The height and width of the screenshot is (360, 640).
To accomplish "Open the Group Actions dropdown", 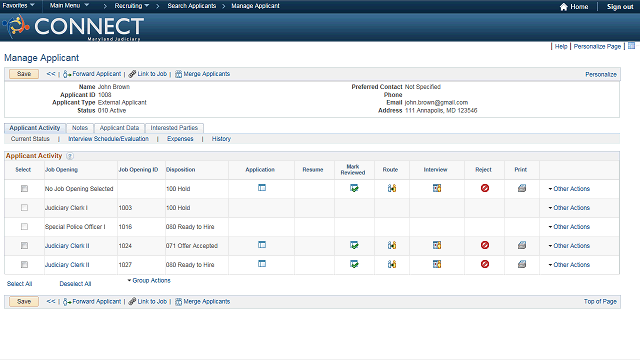I will (x=149, y=280).
